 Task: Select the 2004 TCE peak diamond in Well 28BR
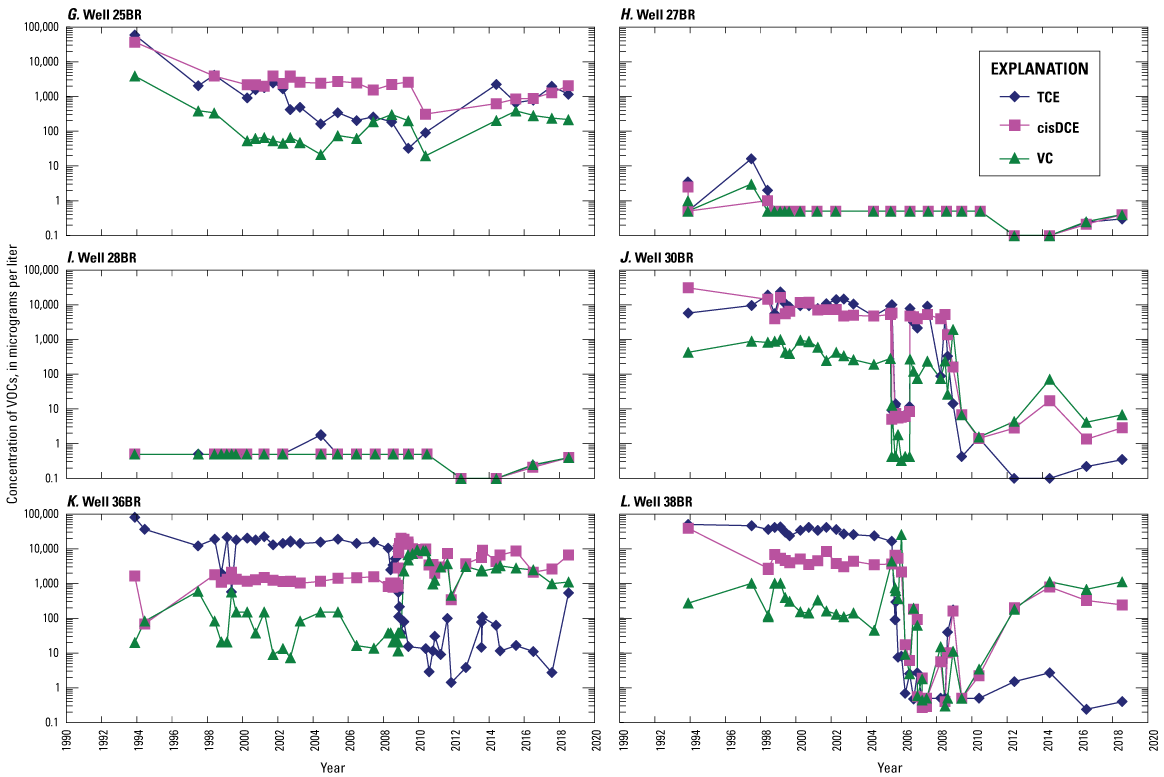(320, 435)
